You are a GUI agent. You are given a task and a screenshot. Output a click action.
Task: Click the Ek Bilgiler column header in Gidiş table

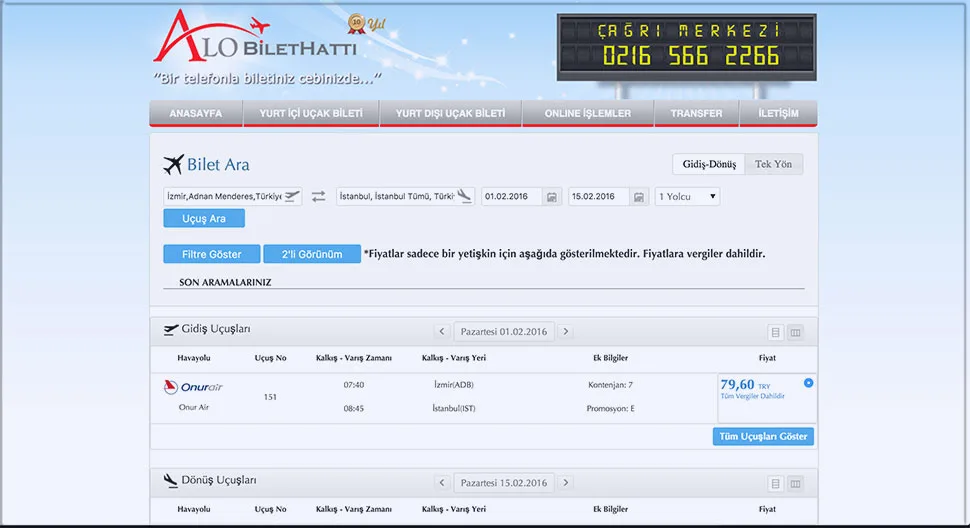click(x=611, y=358)
